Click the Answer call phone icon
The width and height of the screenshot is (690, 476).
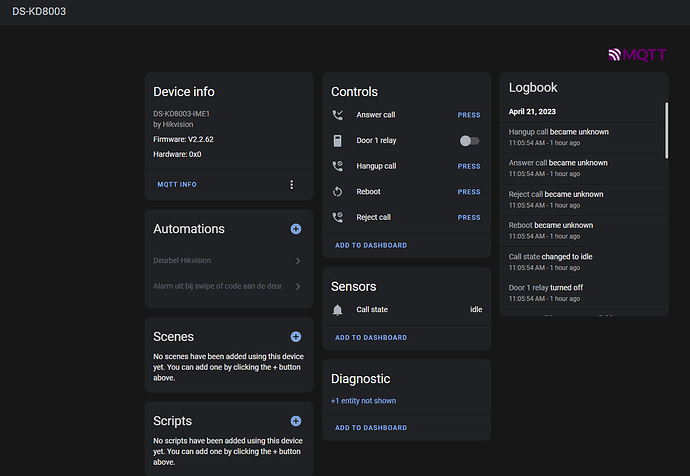(338, 115)
